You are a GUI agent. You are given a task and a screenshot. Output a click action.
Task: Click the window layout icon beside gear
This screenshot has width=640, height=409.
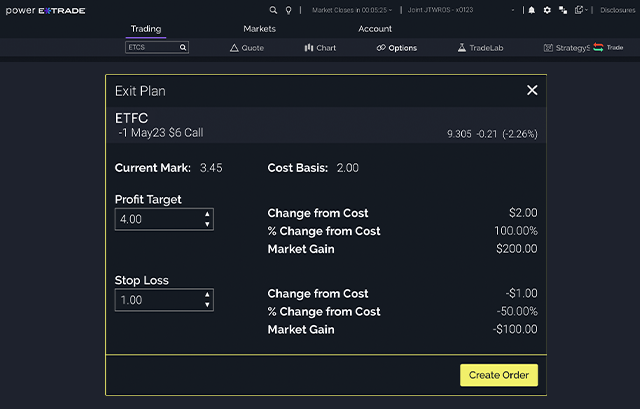pyautogui.click(x=563, y=10)
